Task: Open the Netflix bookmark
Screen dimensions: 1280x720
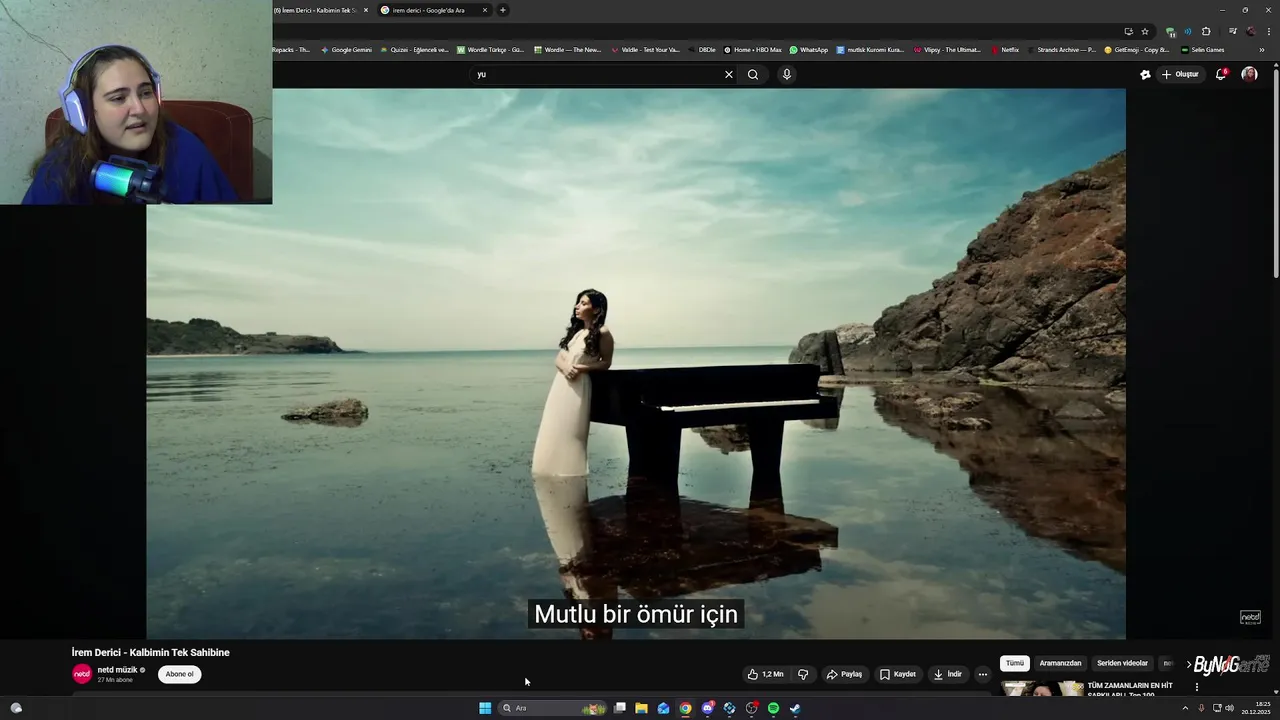Action: [1006, 50]
